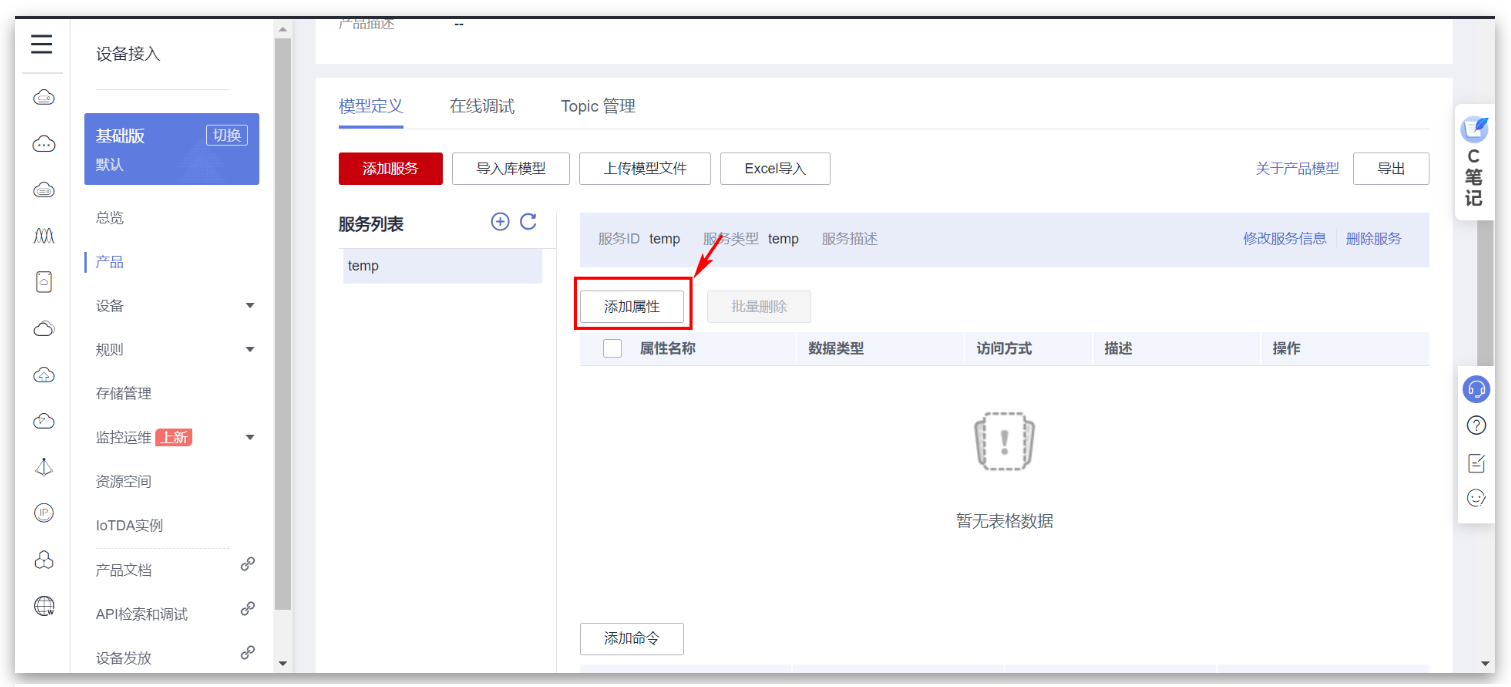The image size is (1511, 687).
Task: Click the 修改服务信息 link
Action: click(x=1285, y=239)
